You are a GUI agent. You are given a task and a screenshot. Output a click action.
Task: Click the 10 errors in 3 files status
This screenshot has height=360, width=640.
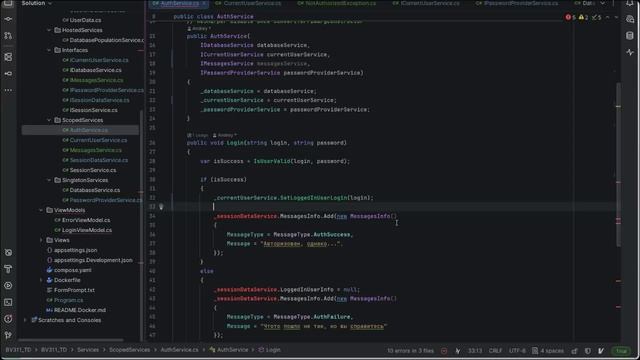pos(410,351)
